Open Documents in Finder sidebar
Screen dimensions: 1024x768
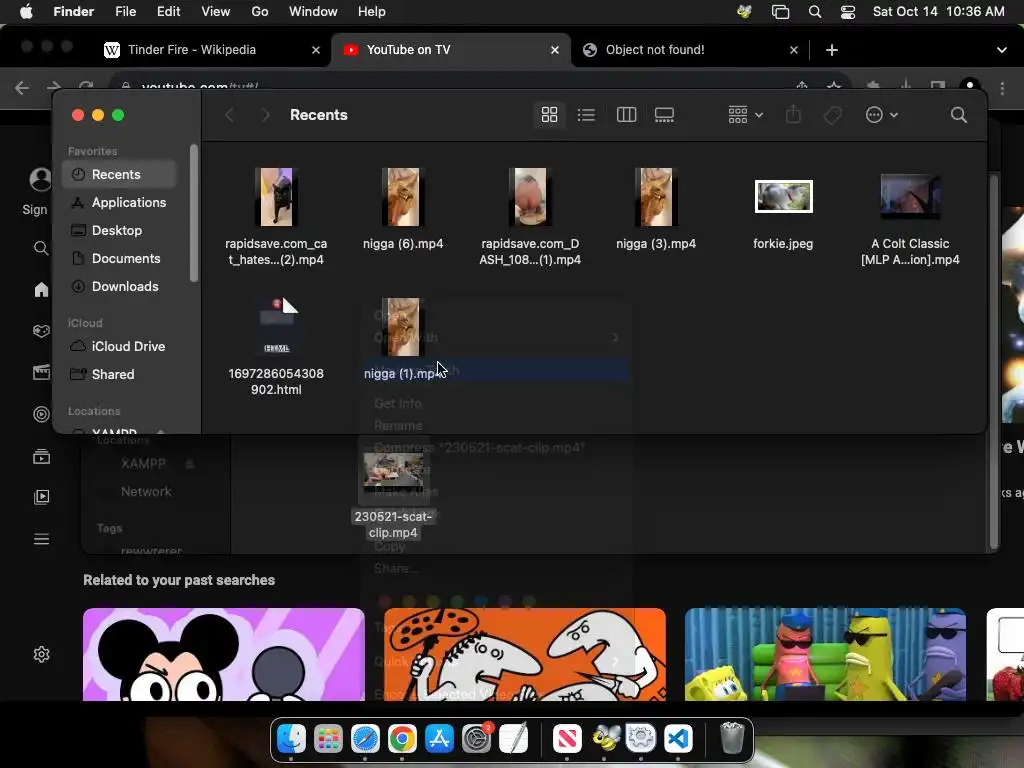click(120, 259)
